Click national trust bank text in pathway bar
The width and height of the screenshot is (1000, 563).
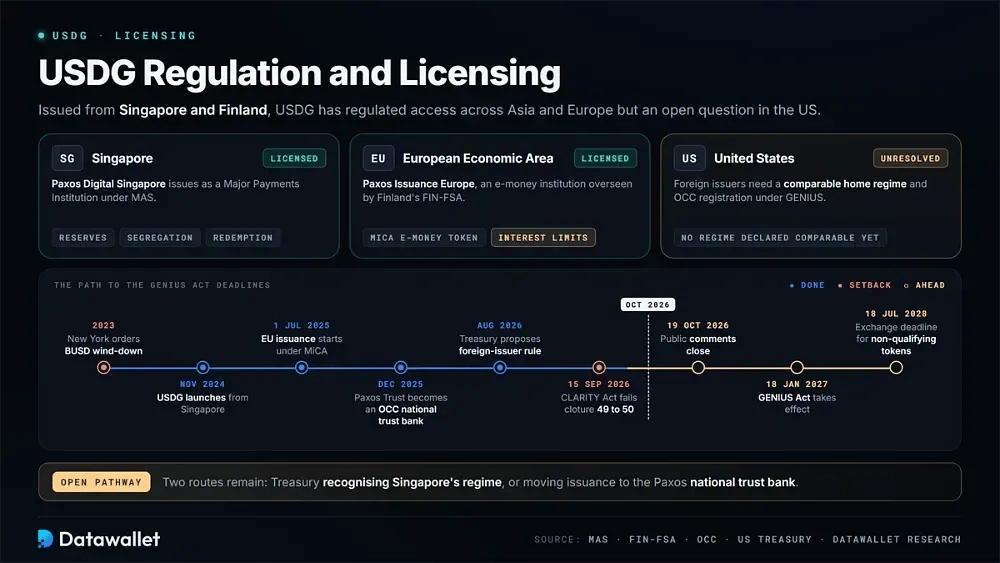[x=742, y=482]
